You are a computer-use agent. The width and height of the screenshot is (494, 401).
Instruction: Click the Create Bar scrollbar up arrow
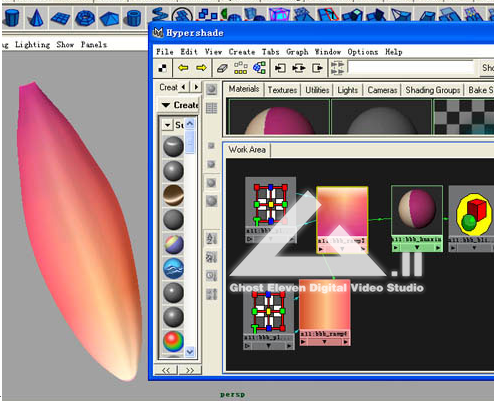pyautogui.click(x=190, y=124)
